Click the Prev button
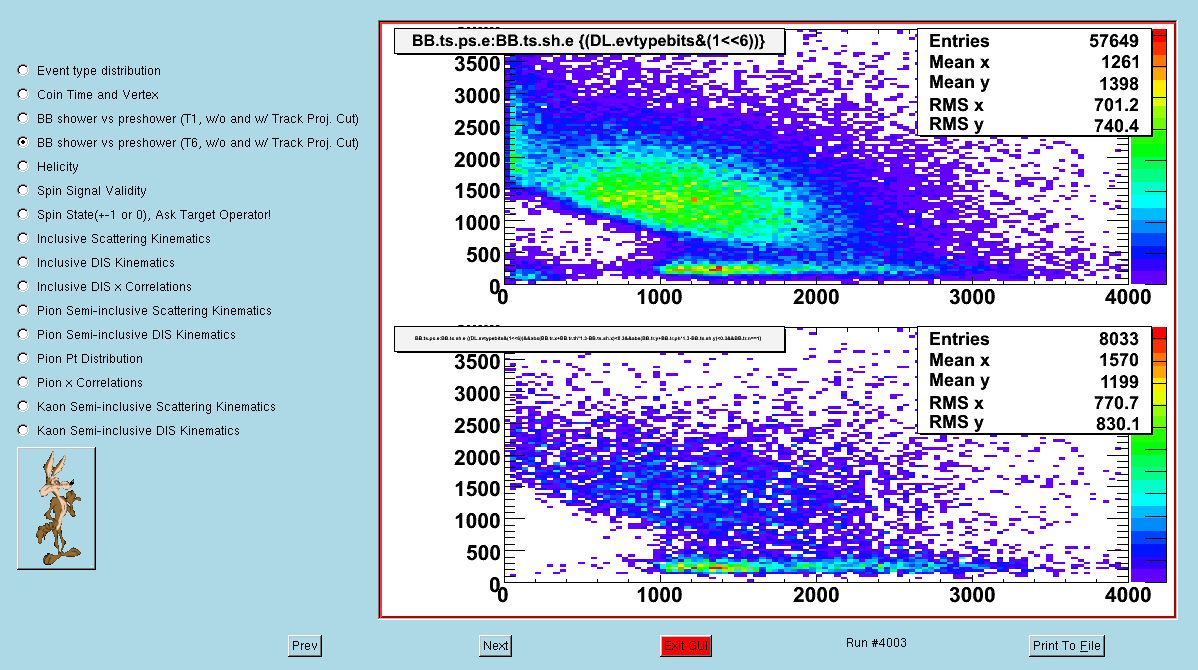Viewport: 1198px width, 670px height. point(305,646)
